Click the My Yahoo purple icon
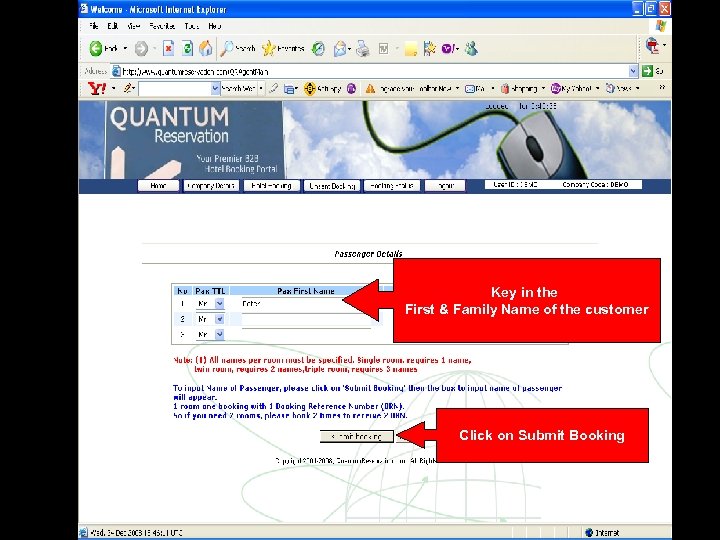Screen dimensions: 720x540 pos(556,88)
